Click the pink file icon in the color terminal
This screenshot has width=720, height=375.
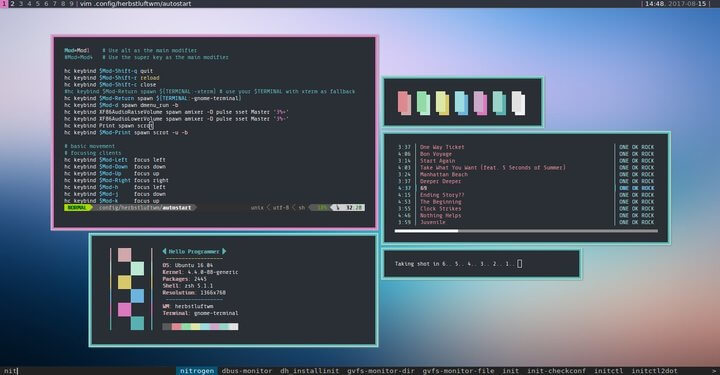tap(480, 103)
